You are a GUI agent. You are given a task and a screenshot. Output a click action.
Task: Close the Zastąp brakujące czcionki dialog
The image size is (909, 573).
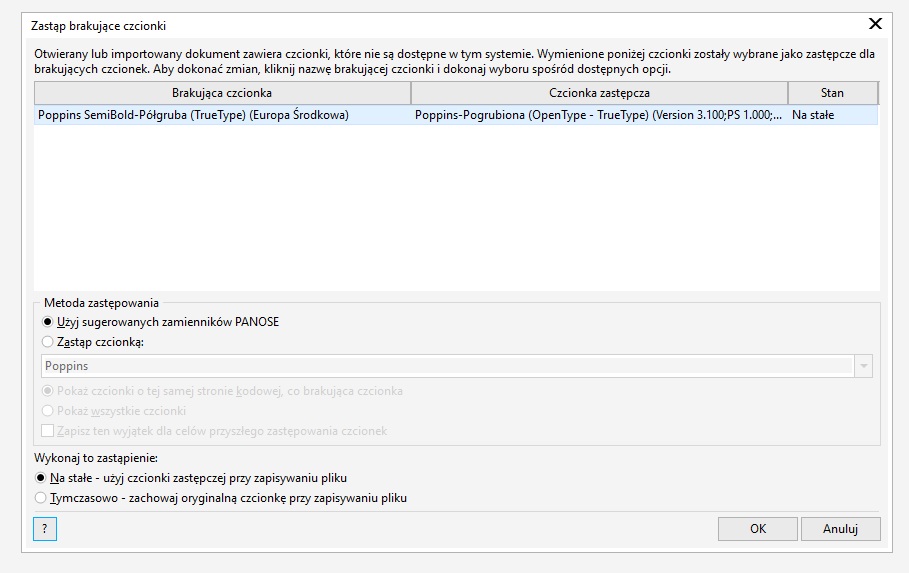tap(875, 24)
